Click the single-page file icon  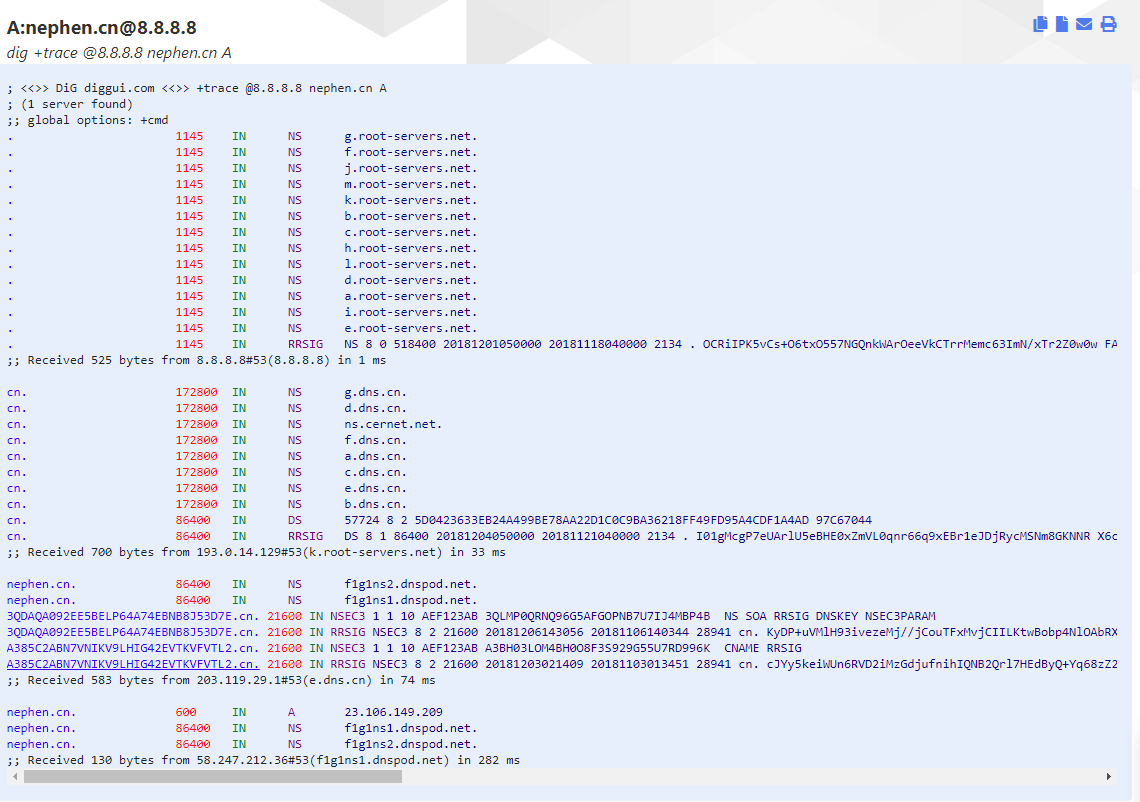click(x=1062, y=24)
